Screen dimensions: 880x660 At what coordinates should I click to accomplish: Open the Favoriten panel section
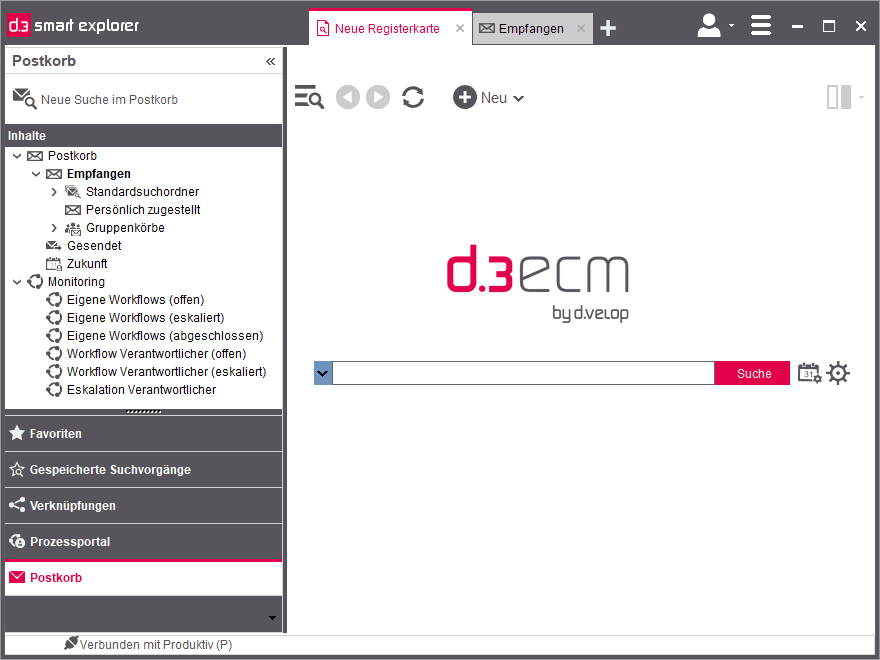click(x=56, y=434)
